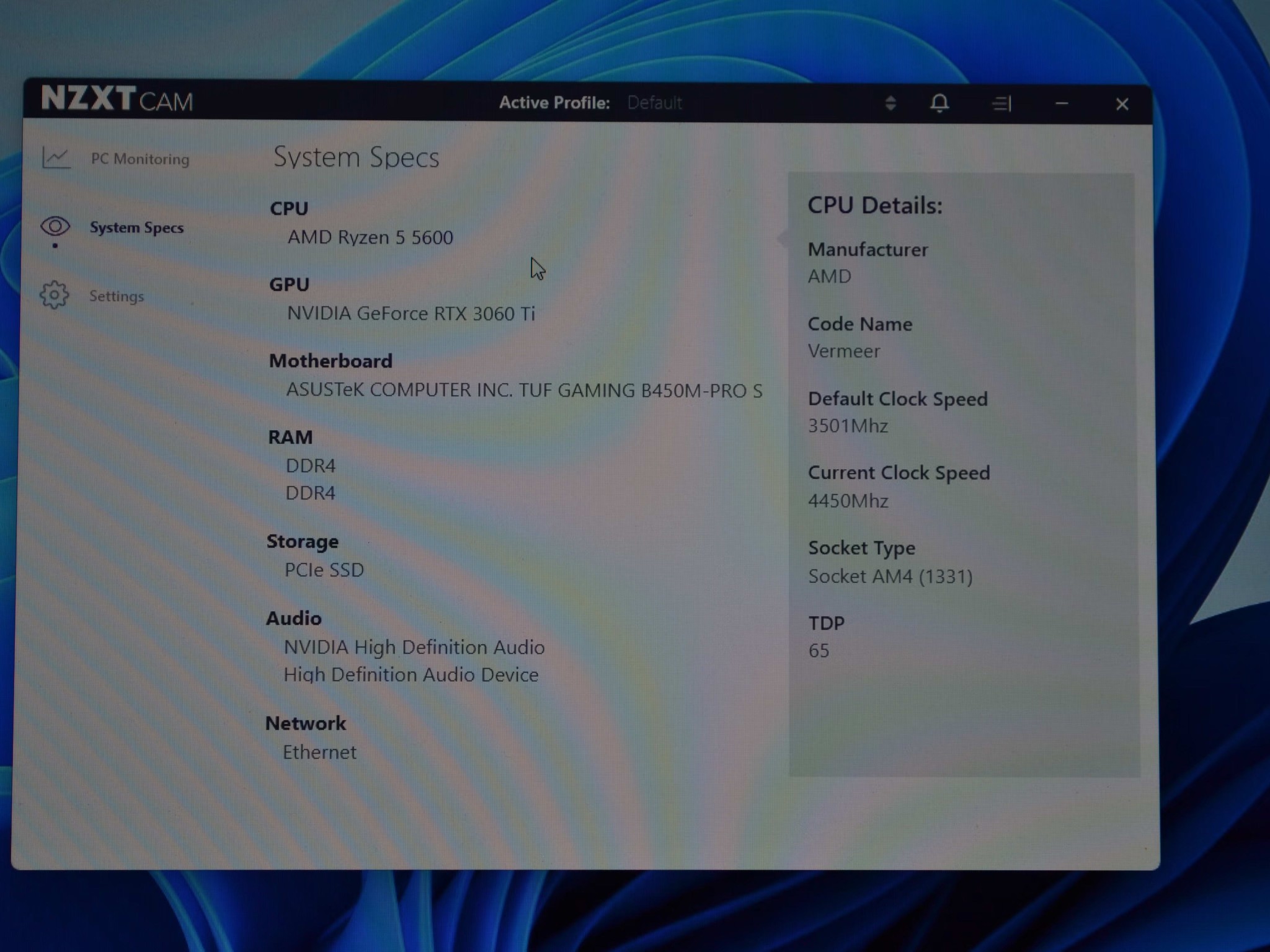Open Settings gear icon in sidebar

point(55,295)
